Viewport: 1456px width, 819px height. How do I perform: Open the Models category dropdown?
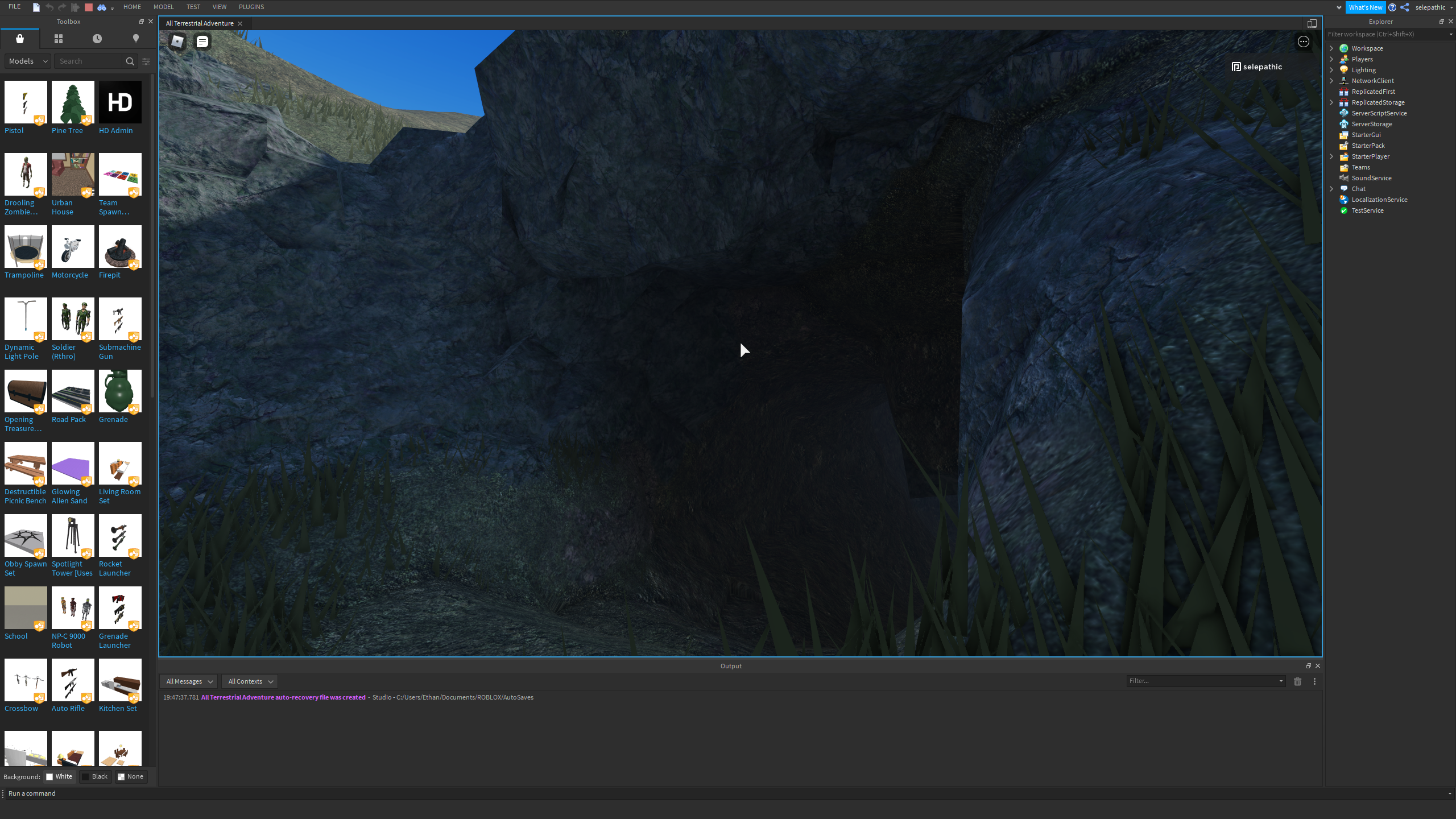(28, 61)
